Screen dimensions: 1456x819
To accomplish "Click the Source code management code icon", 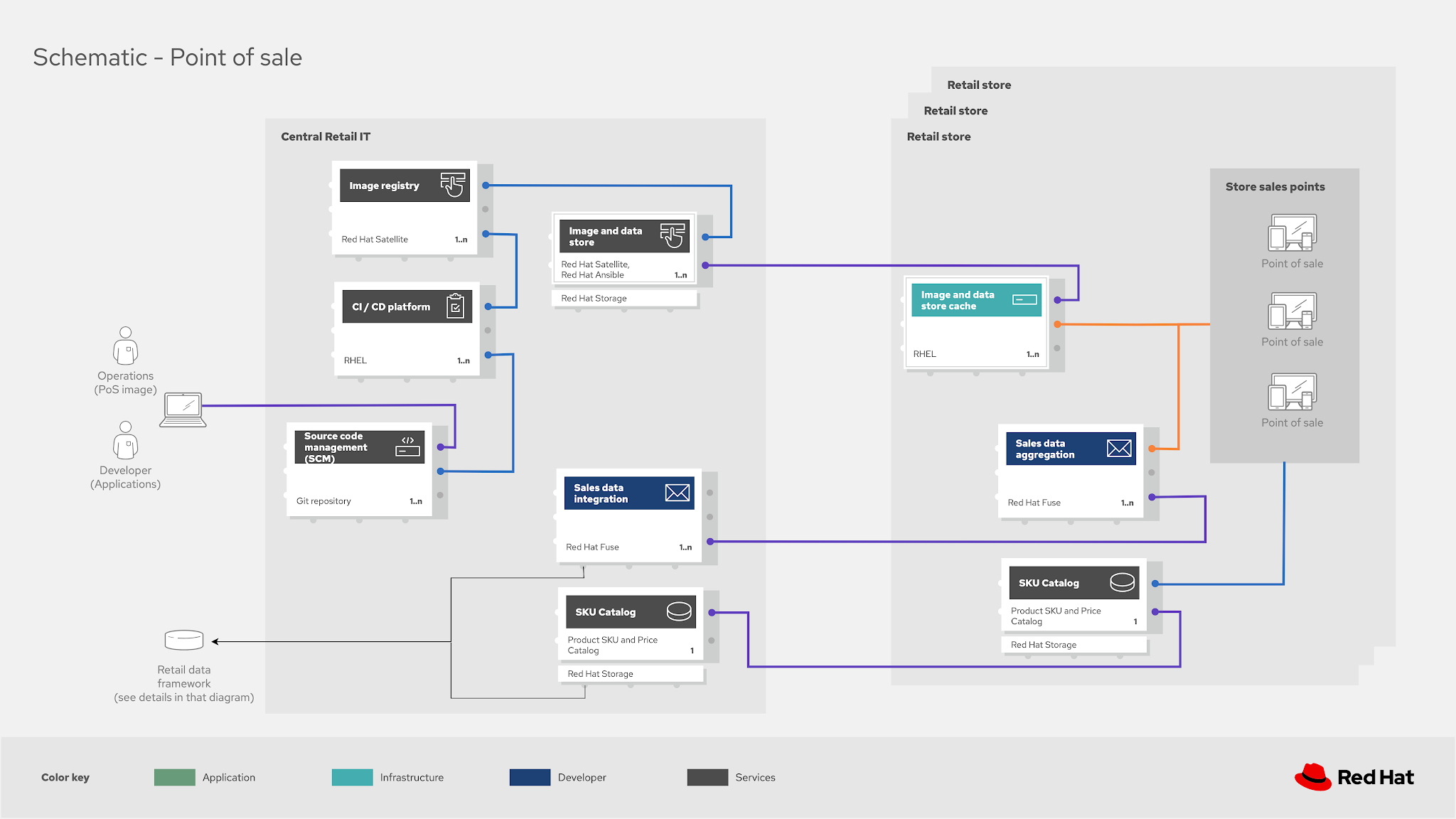I will click(x=407, y=446).
